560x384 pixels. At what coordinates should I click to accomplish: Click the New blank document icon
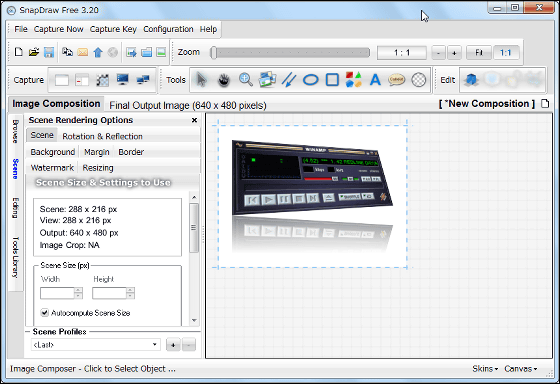[x=19, y=52]
